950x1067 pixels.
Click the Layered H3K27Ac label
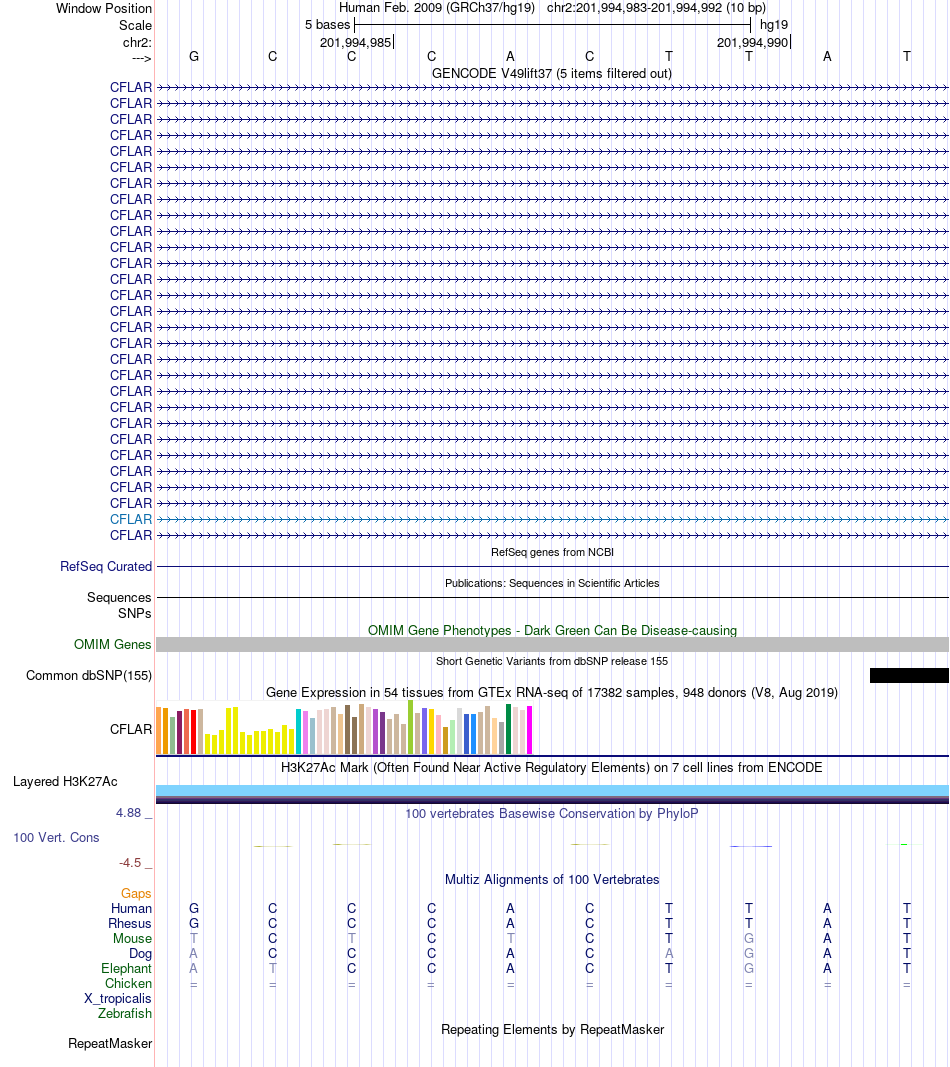click(65, 782)
